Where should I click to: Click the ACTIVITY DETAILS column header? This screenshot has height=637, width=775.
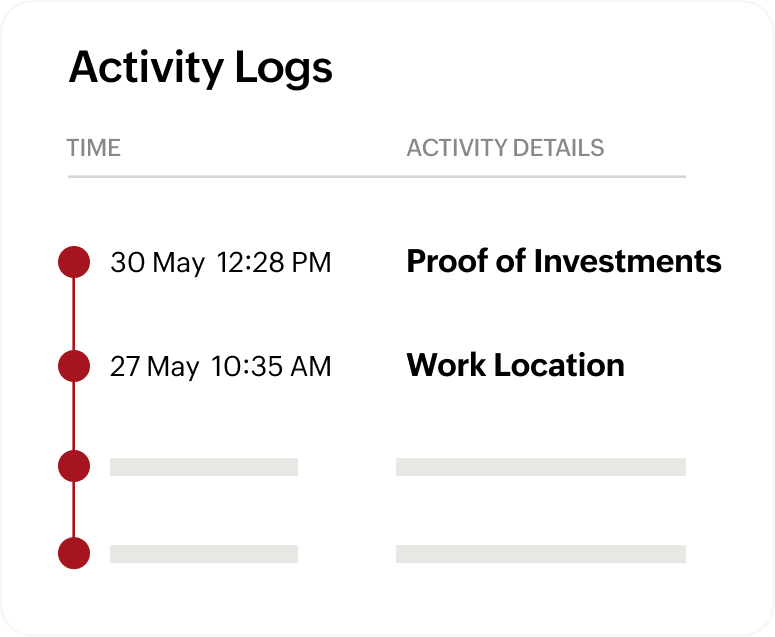click(505, 149)
